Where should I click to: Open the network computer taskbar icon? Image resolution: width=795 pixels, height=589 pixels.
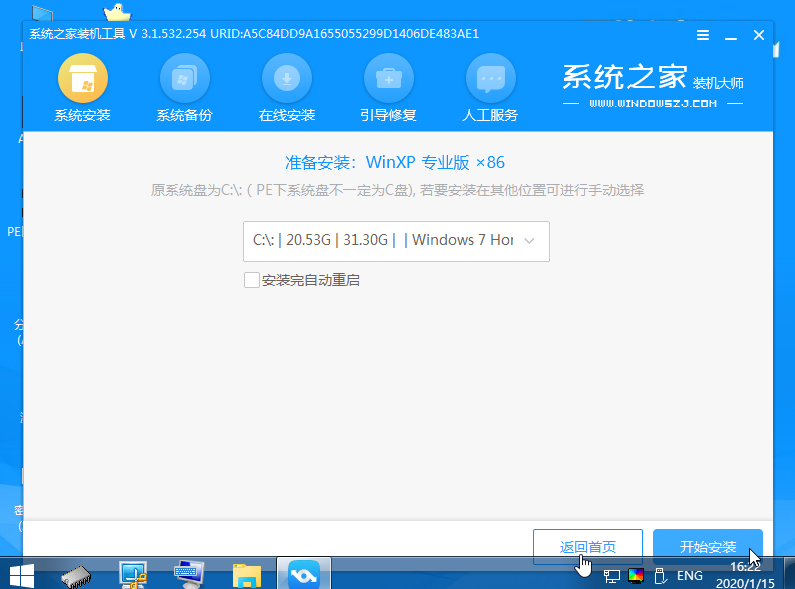click(x=133, y=574)
